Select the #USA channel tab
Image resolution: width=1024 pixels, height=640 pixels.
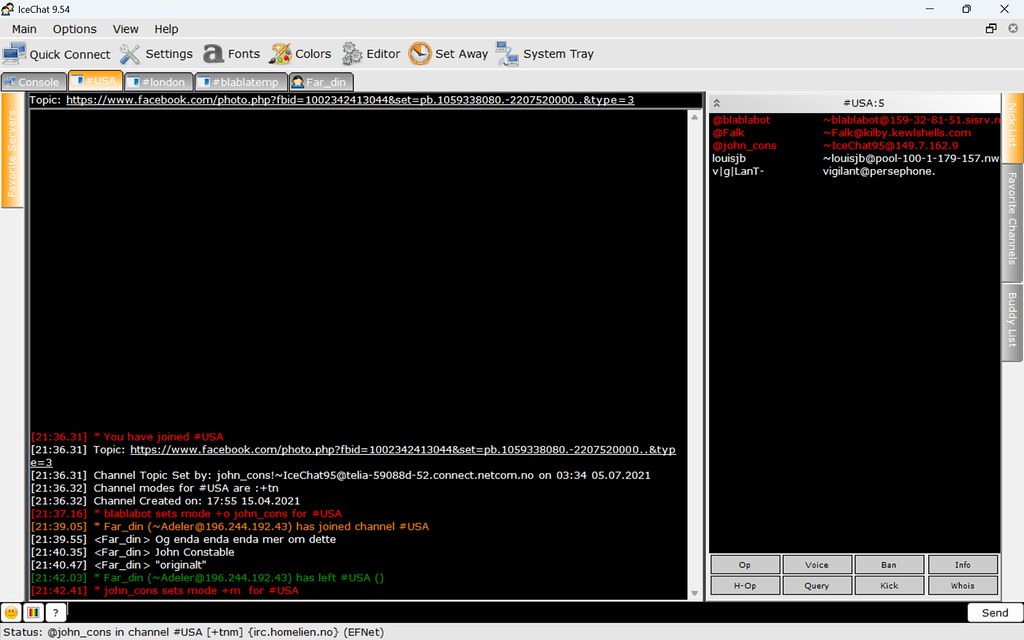95,80
